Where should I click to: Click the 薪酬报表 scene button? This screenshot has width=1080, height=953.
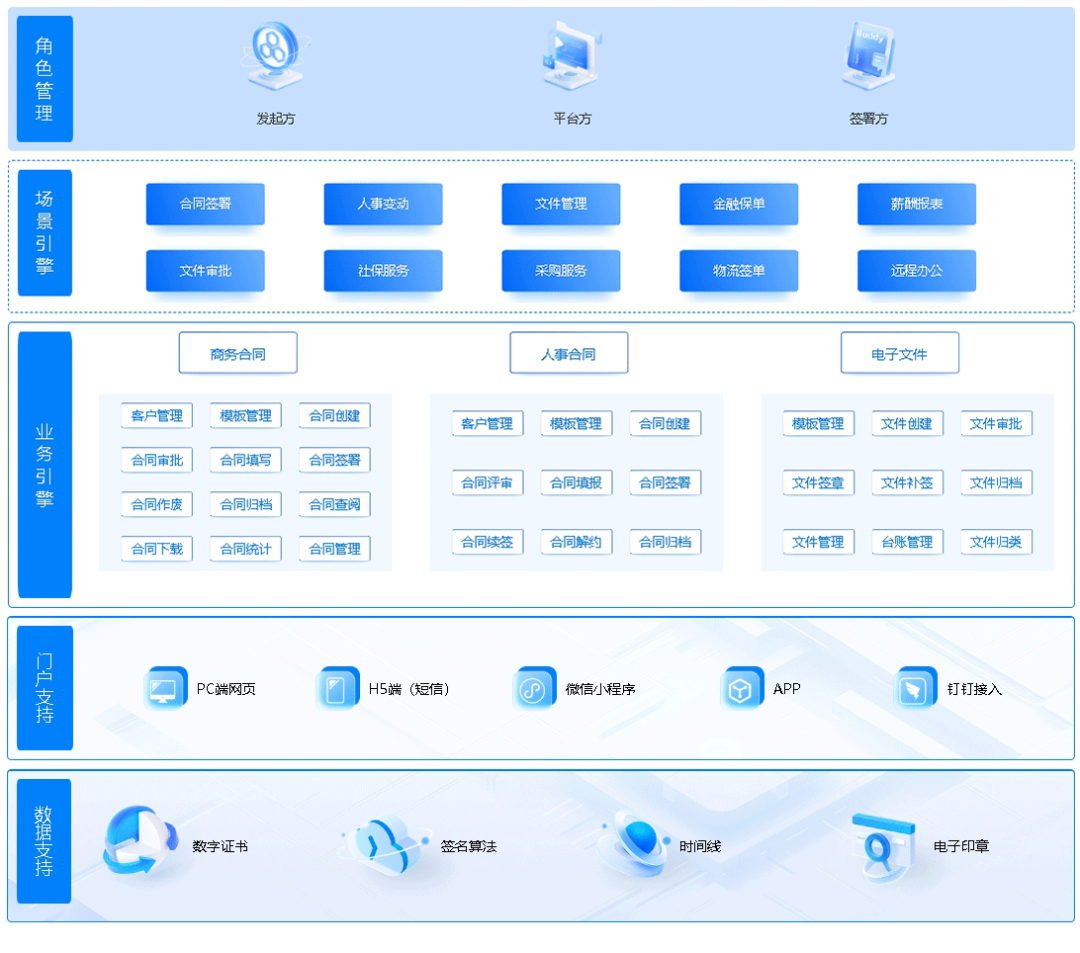pyautogui.click(x=916, y=204)
